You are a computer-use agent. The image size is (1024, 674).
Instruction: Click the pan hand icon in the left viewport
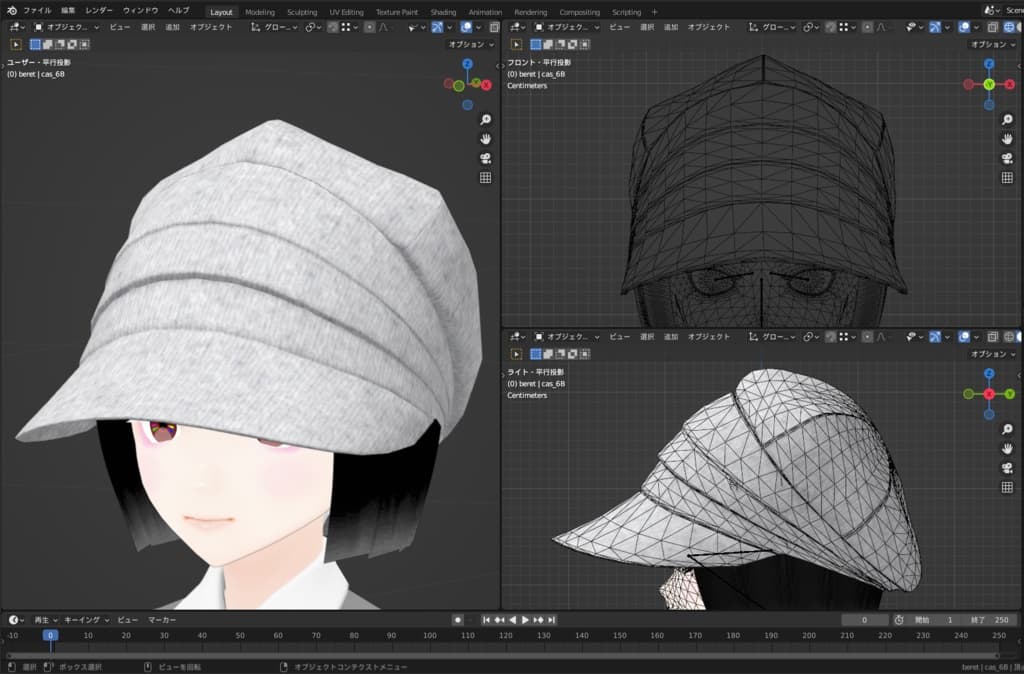[x=486, y=138]
